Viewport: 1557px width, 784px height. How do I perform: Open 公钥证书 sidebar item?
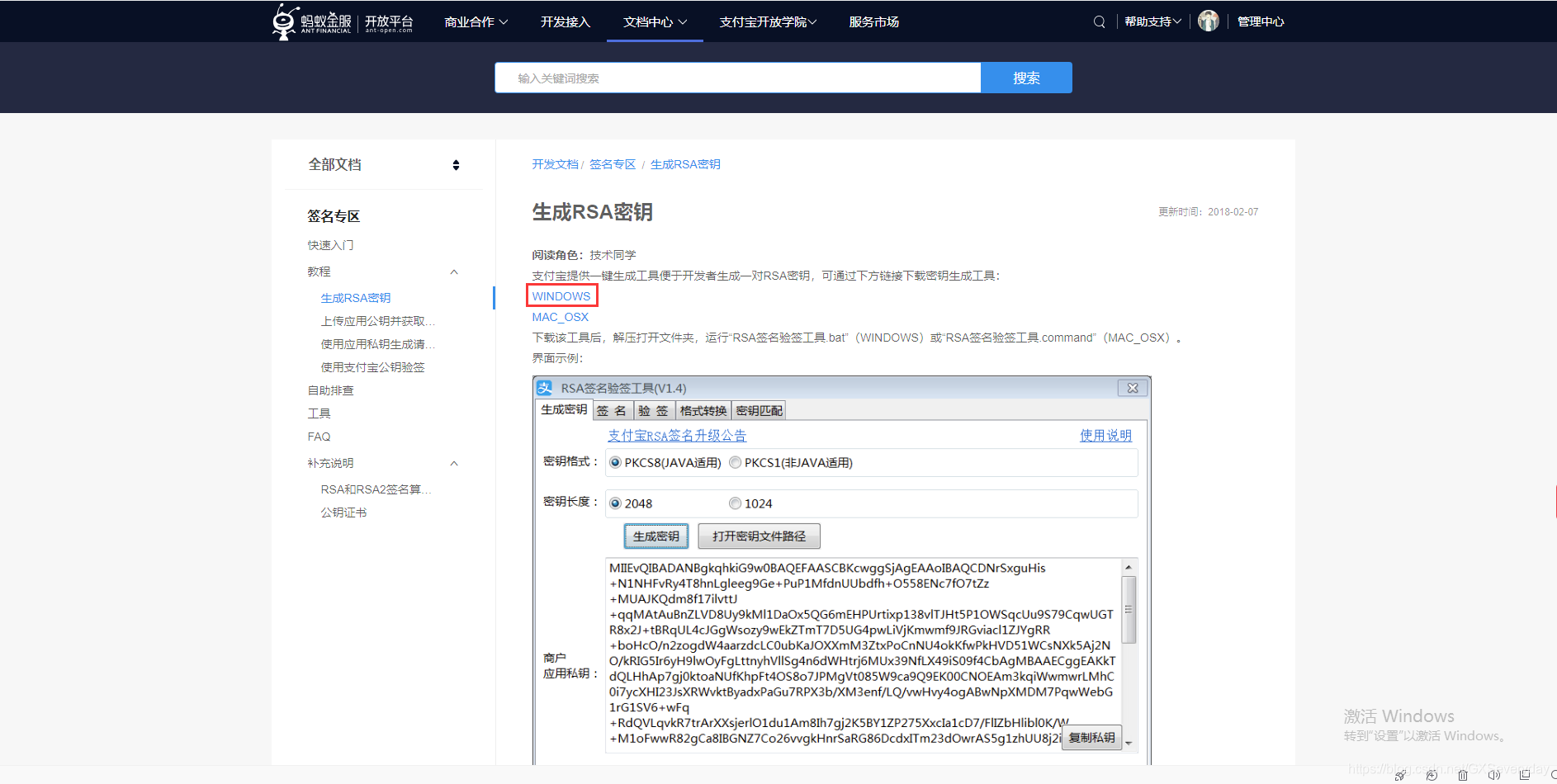point(343,512)
